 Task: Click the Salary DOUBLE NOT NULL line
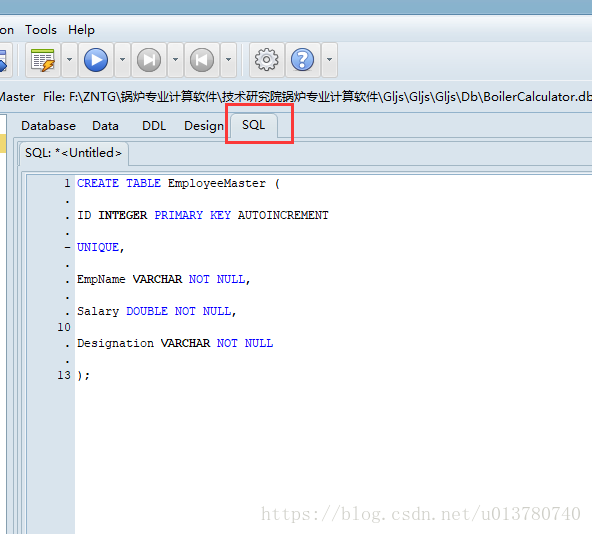click(157, 312)
